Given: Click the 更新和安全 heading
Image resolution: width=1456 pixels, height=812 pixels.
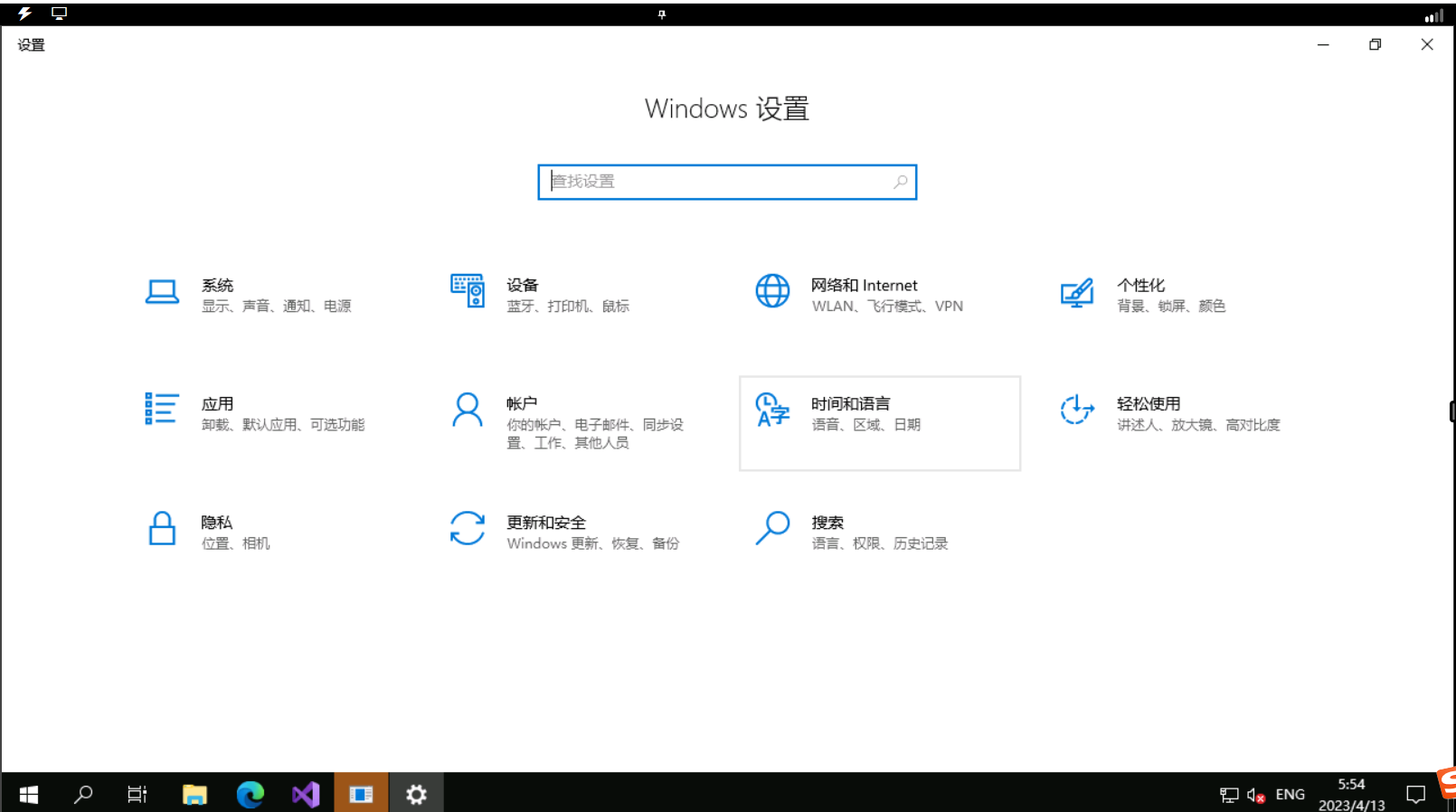Looking at the screenshot, I should (546, 523).
